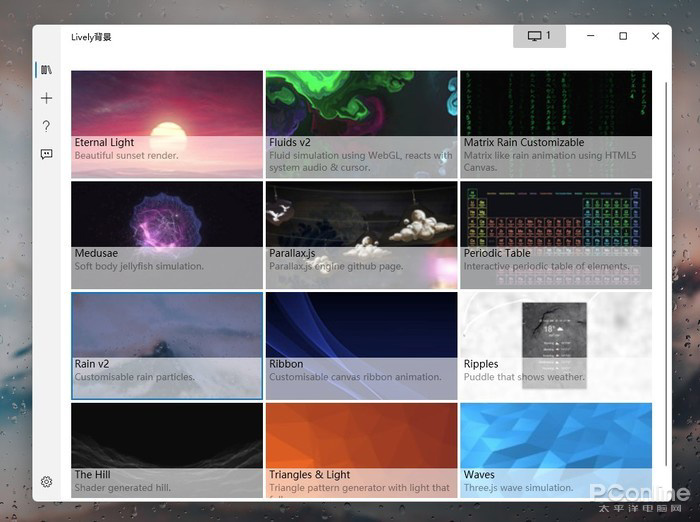700x522 pixels.
Task: Open the feedback chat bubble icon
Action: point(46,155)
